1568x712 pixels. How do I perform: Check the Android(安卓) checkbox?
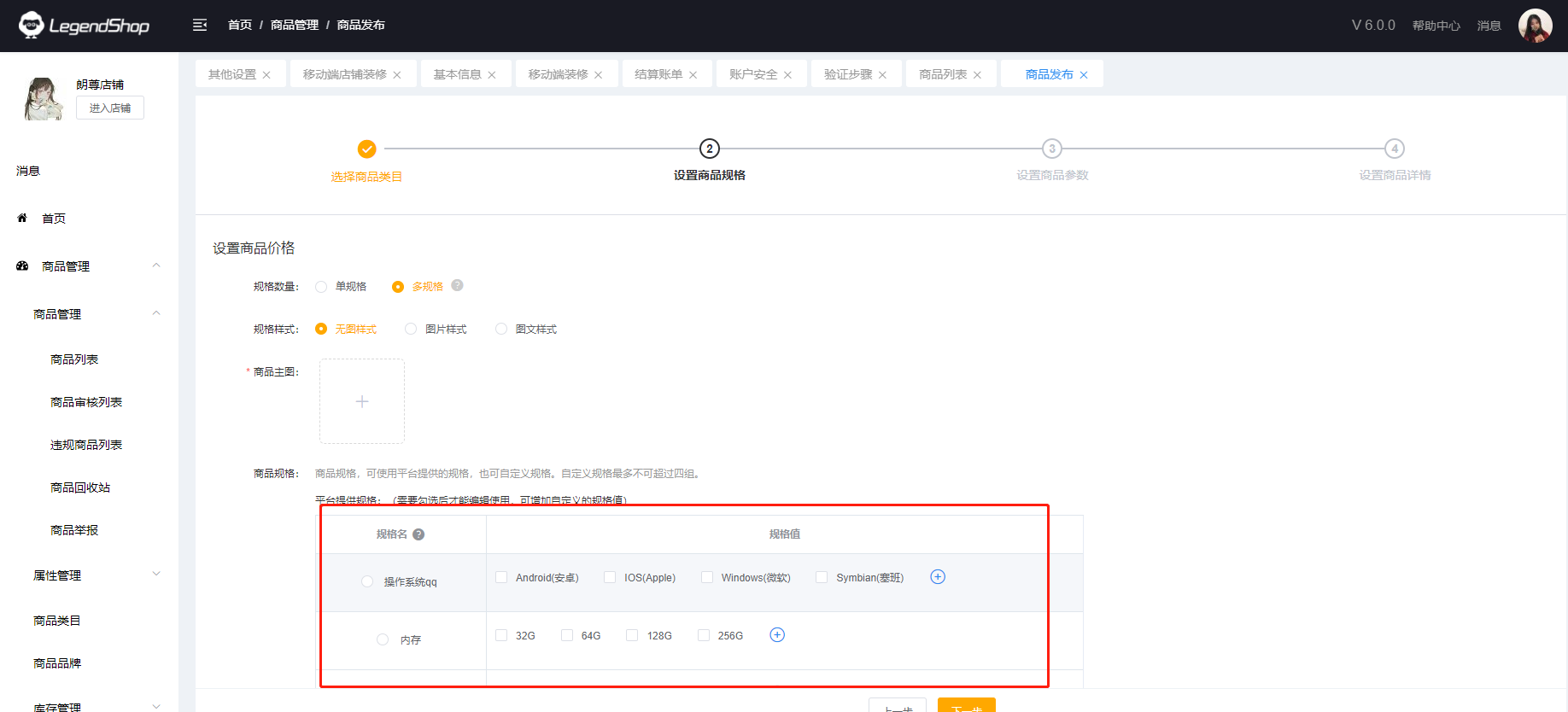pos(502,578)
